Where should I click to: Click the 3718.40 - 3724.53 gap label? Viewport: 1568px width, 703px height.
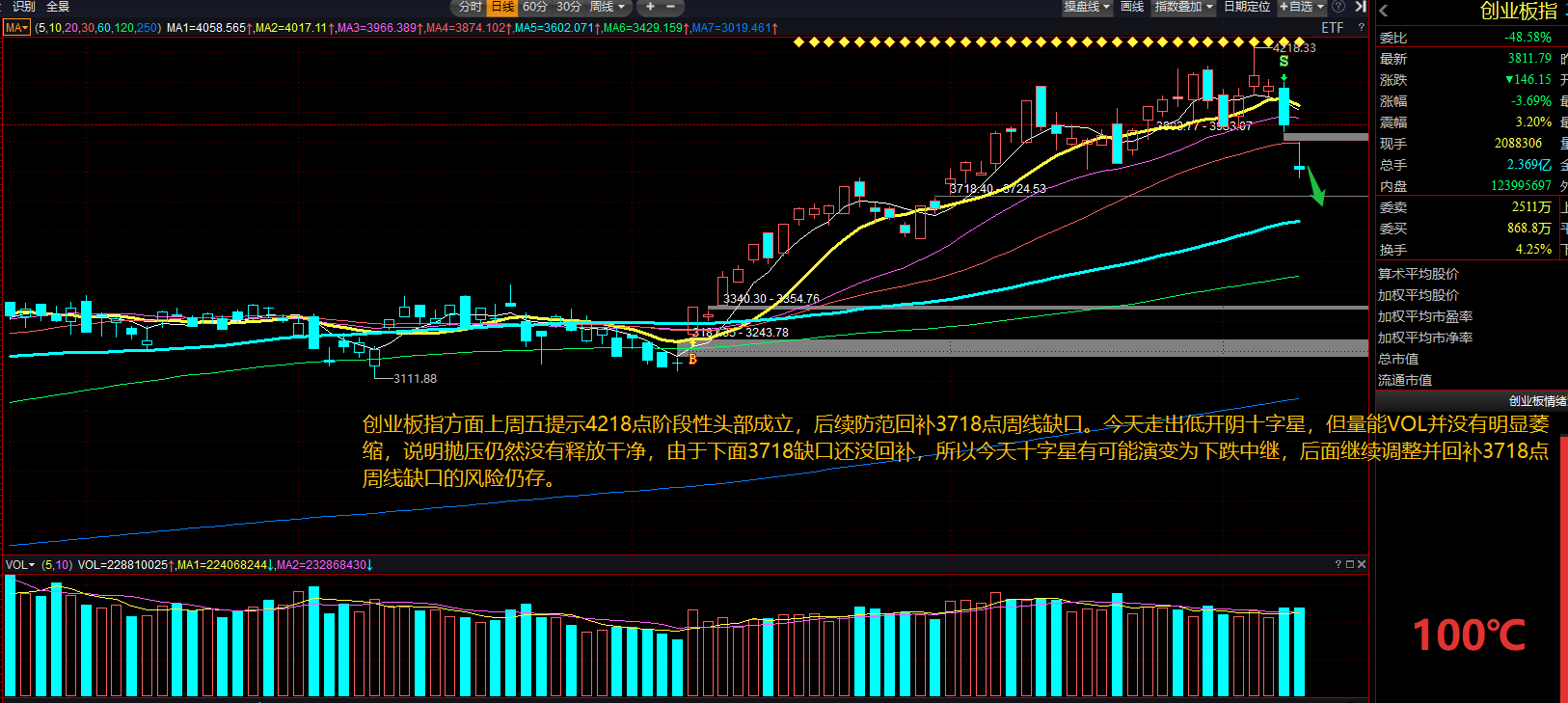[998, 189]
